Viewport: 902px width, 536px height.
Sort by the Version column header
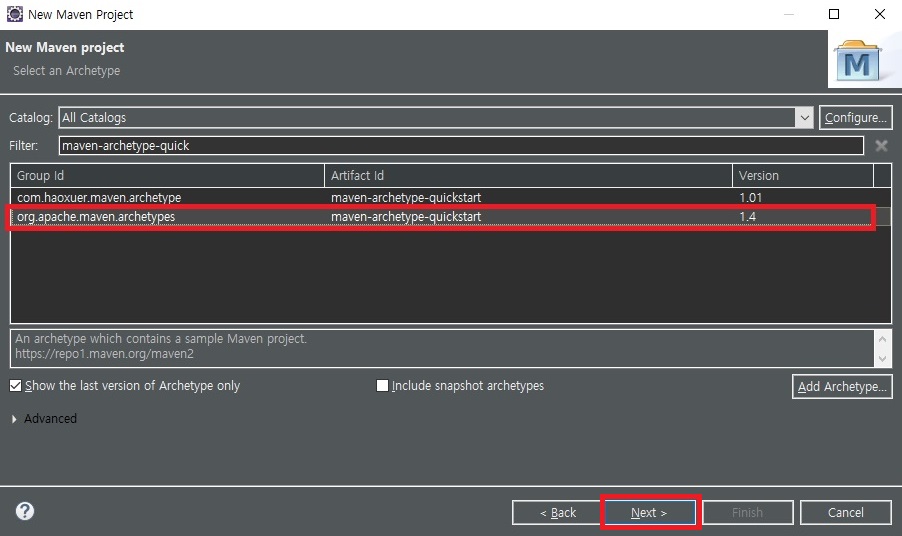pos(802,175)
